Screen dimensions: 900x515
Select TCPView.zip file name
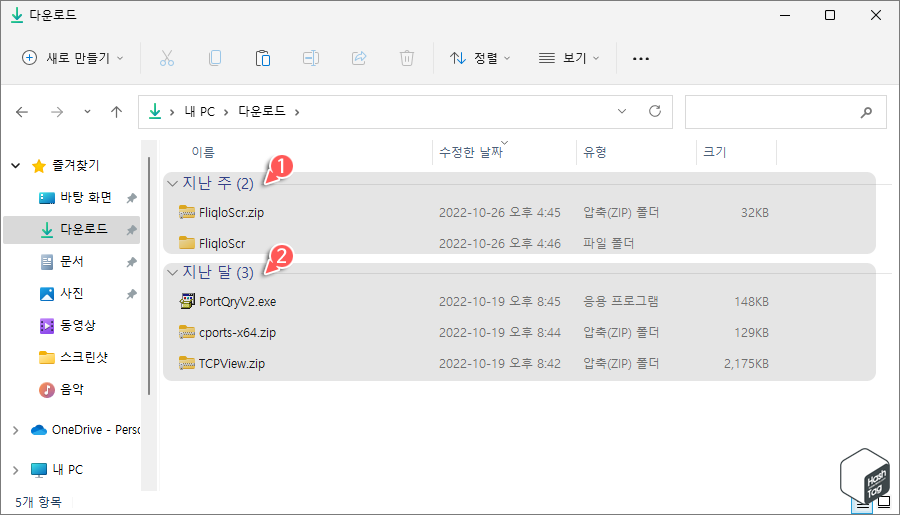coord(232,363)
